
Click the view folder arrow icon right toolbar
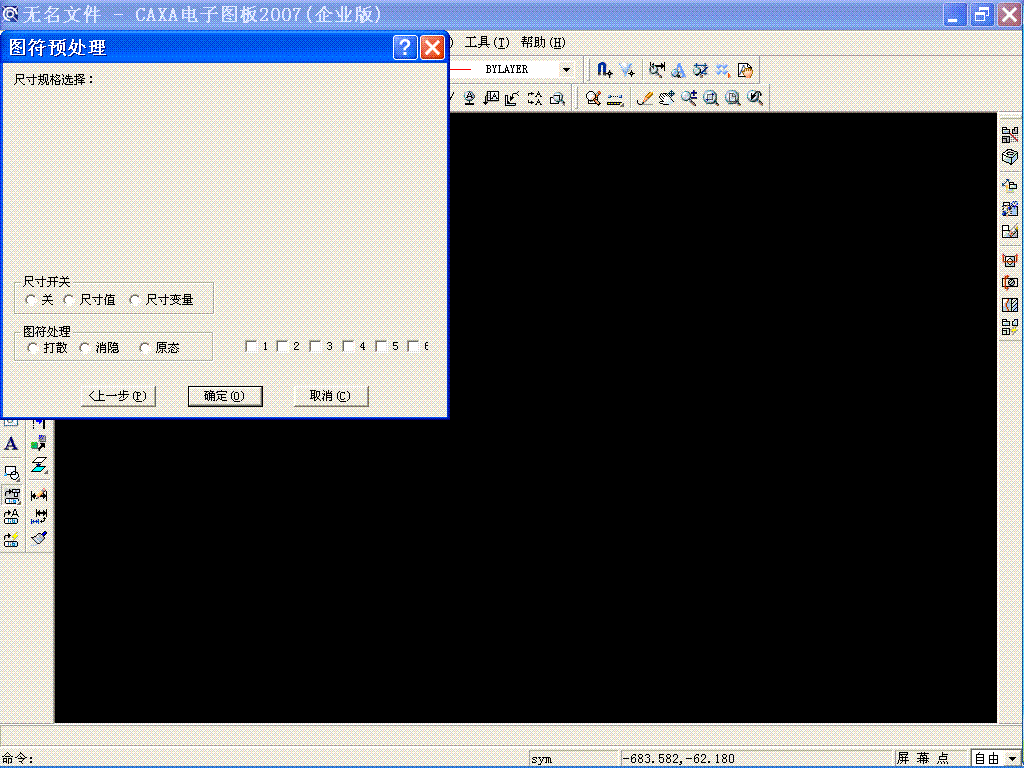1010,185
